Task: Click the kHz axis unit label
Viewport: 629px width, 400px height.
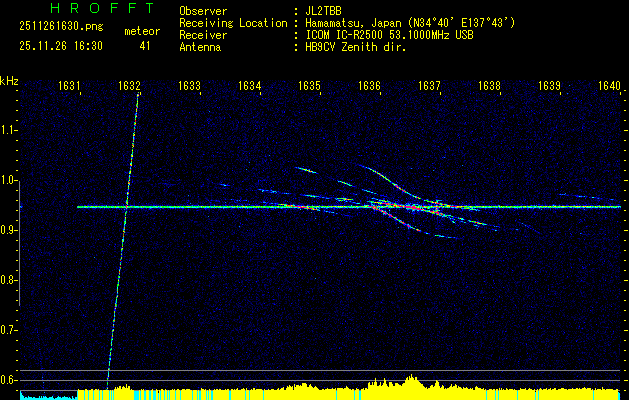Action: [x=9, y=80]
